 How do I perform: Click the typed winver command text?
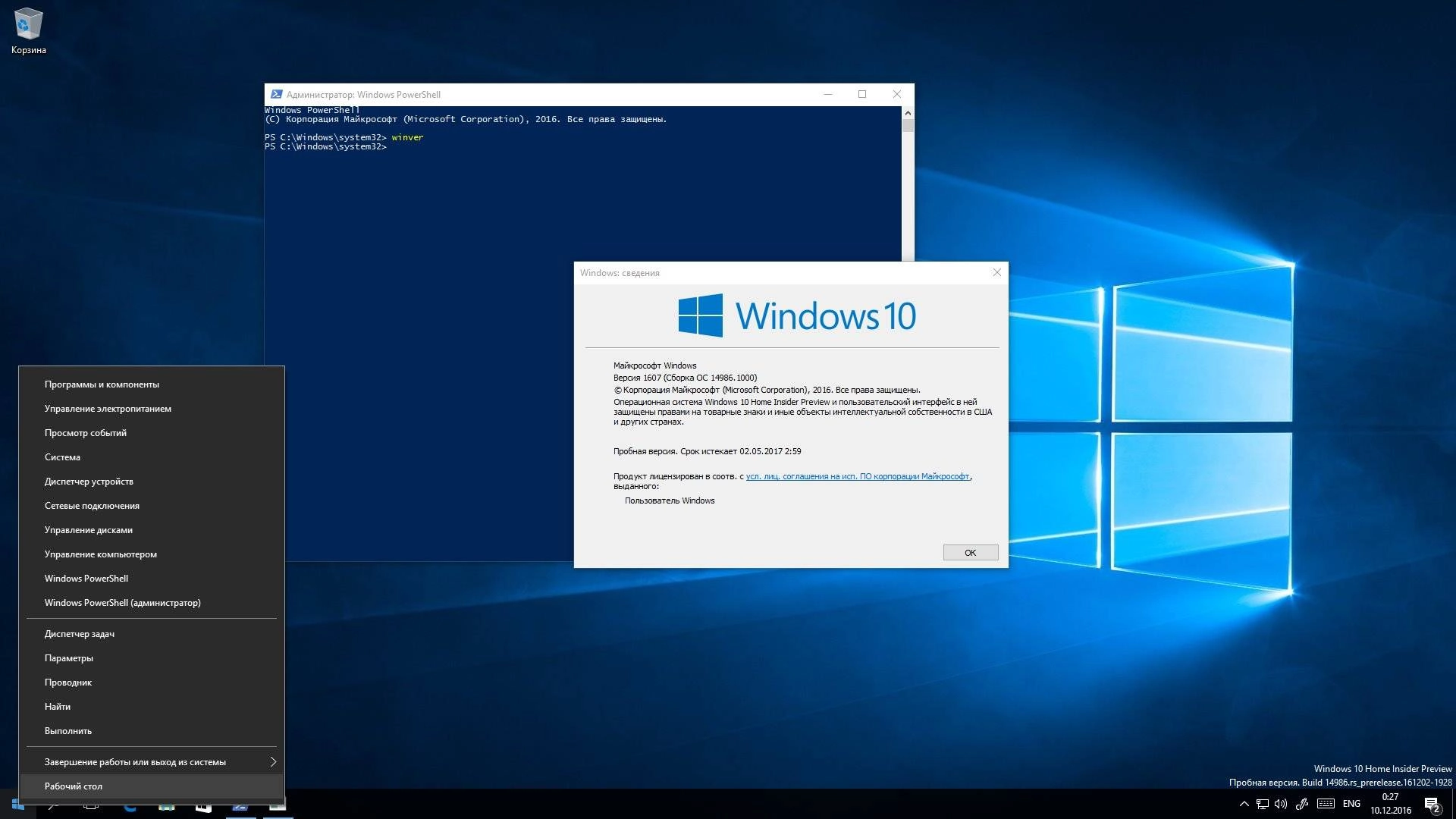(x=407, y=137)
